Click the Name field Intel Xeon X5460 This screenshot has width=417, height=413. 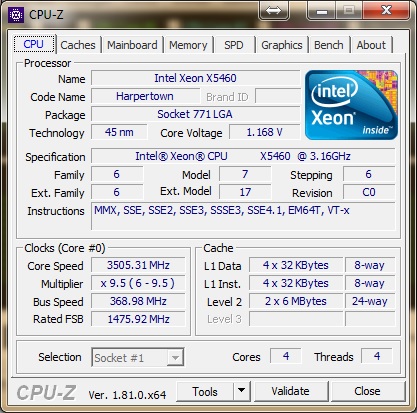tap(196, 78)
